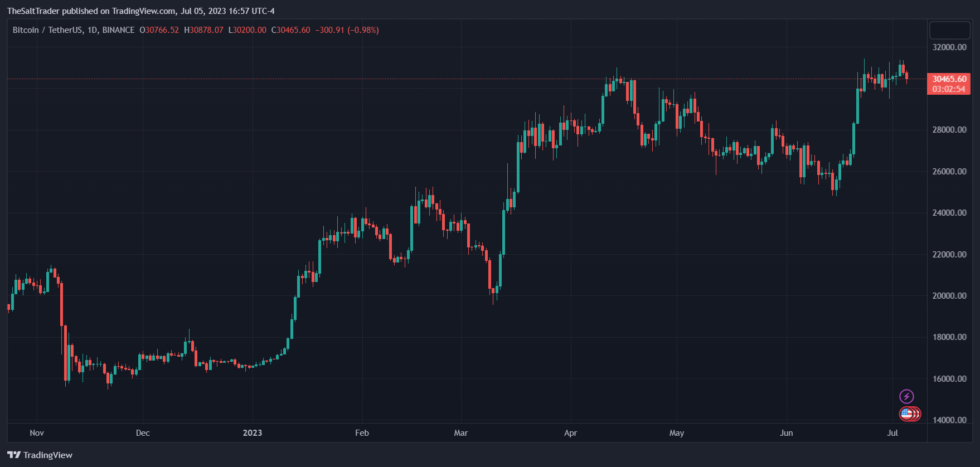Image resolution: width=980 pixels, height=467 pixels.
Task: Click the change value −300.91 (−0.98%)
Action: (x=347, y=30)
